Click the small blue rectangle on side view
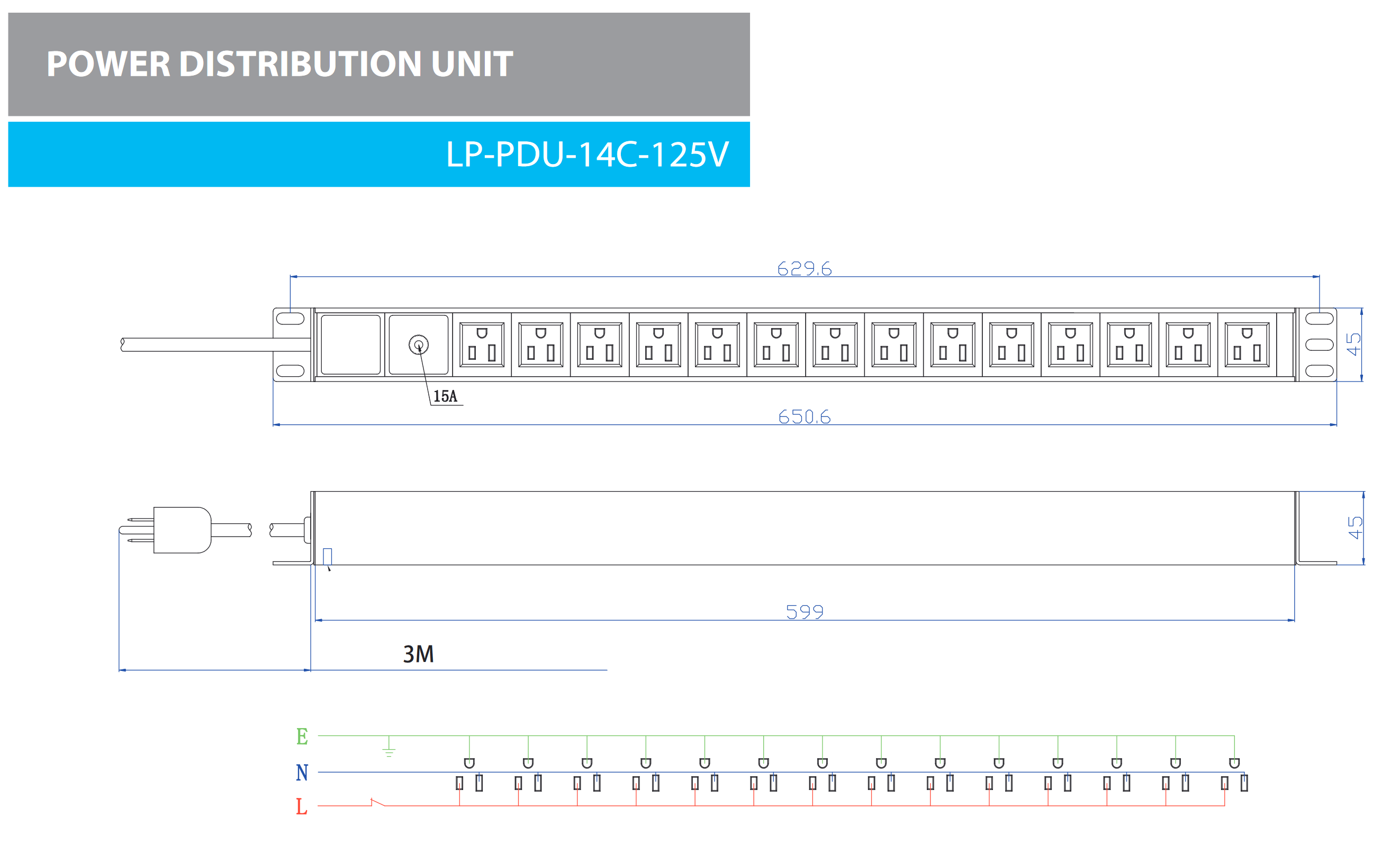1400x844 pixels. 327,557
